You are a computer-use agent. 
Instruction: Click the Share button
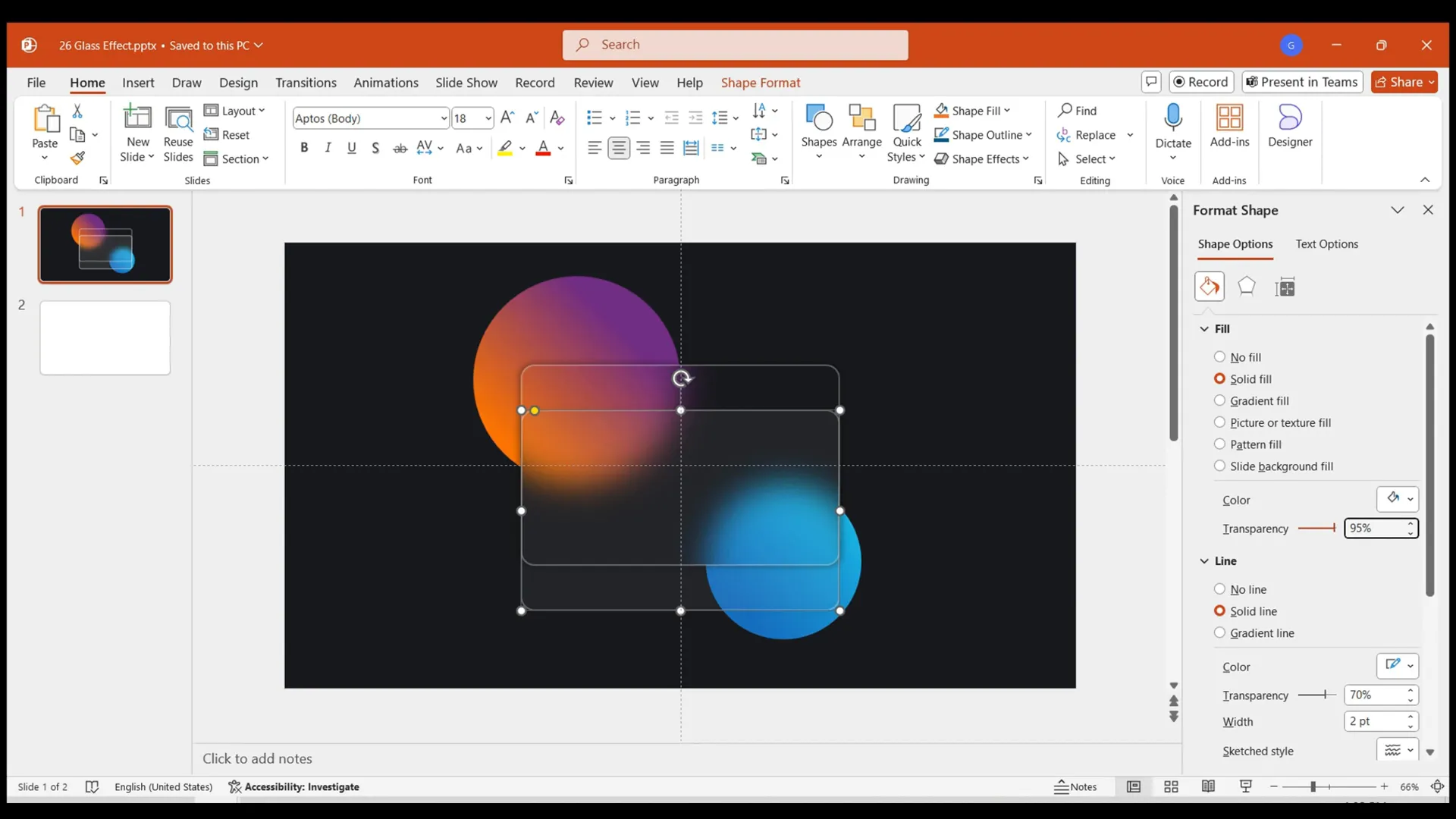(x=1404, y=82)
